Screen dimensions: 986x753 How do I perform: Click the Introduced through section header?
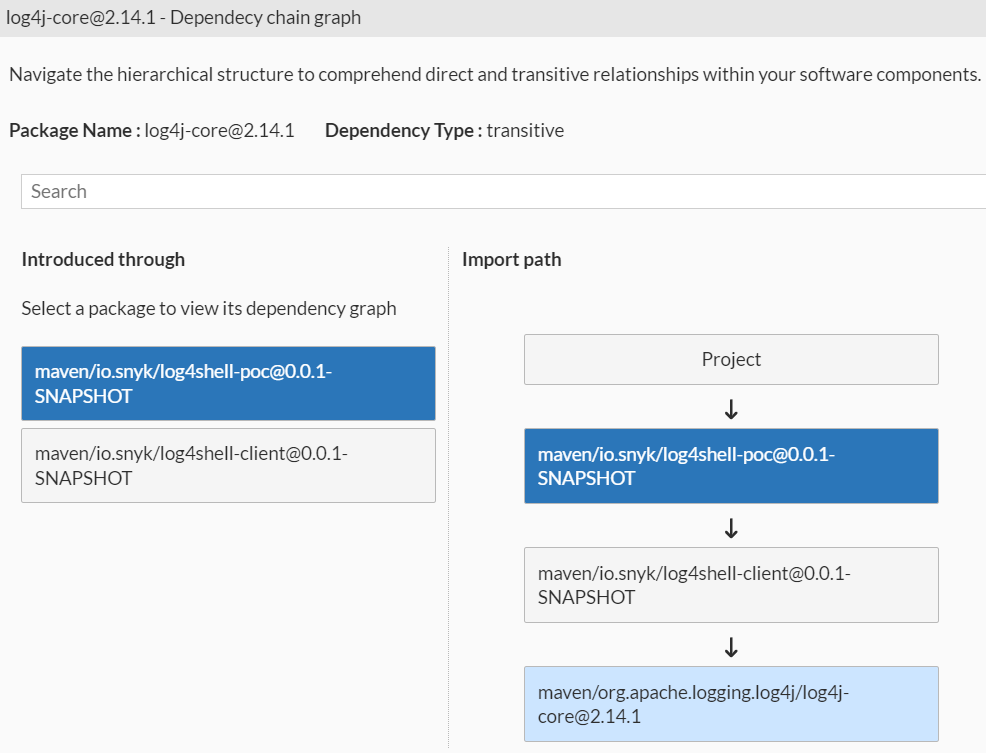[x=103, y=259]
